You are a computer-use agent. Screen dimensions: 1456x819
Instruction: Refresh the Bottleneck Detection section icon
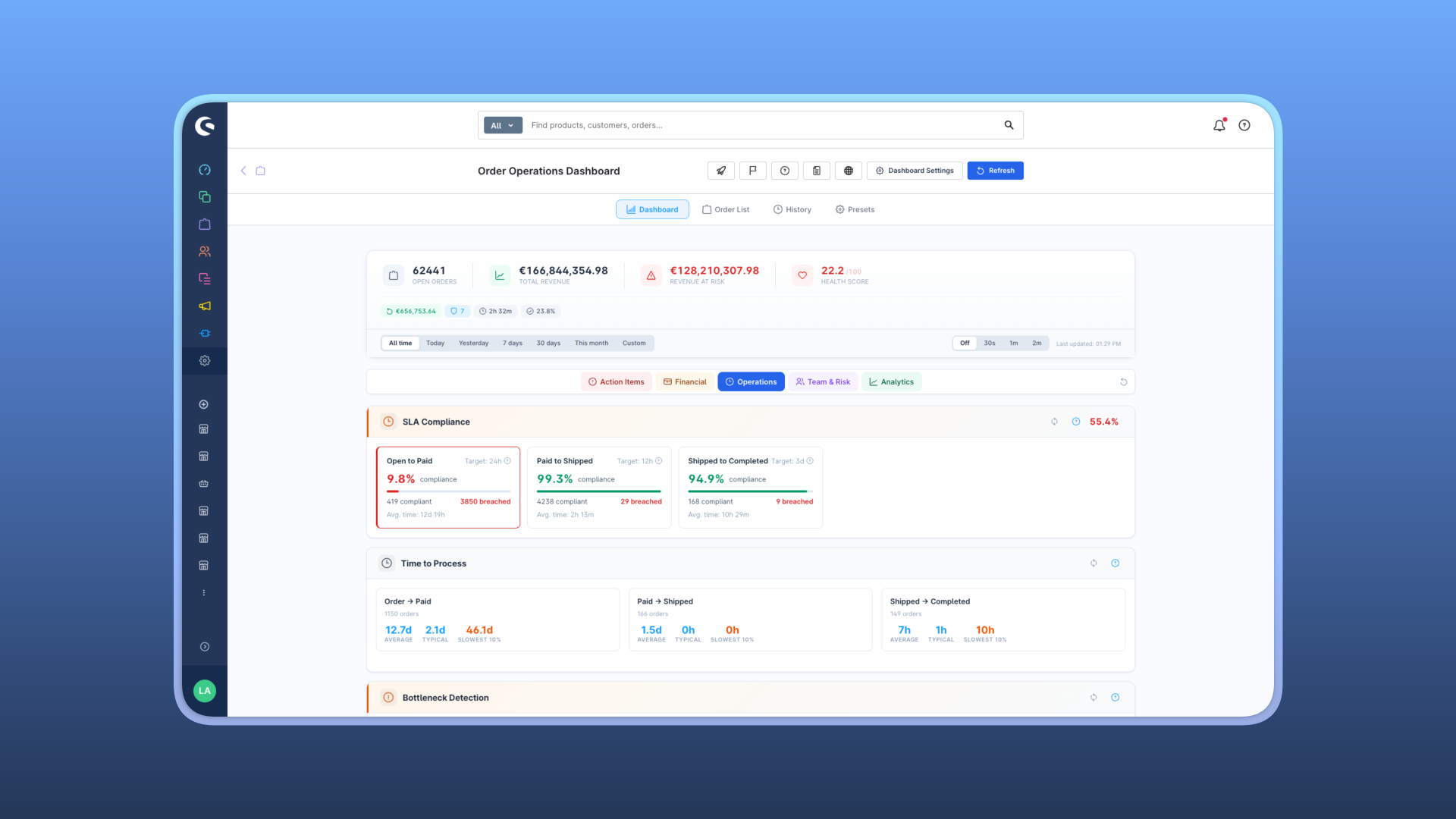pos(1094,698)
